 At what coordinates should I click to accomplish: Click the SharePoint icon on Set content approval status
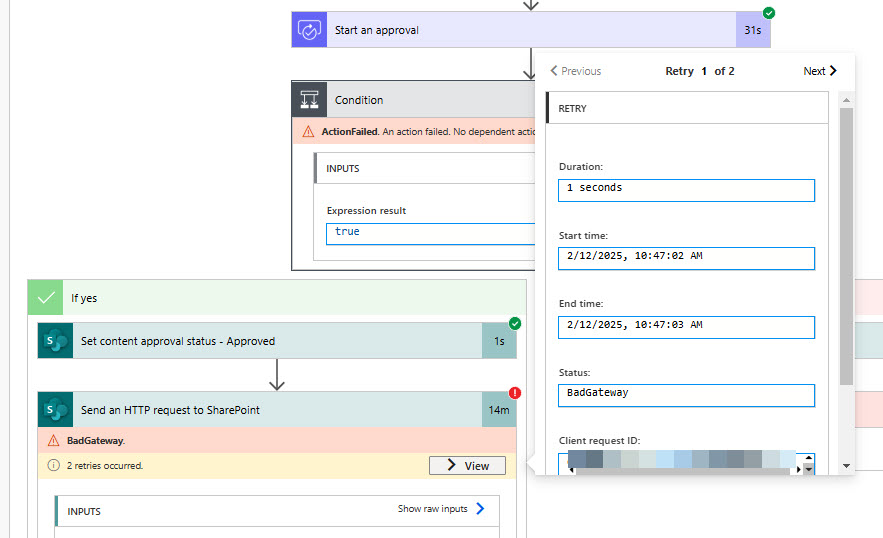pyautogui.click(x=55, y=341)
